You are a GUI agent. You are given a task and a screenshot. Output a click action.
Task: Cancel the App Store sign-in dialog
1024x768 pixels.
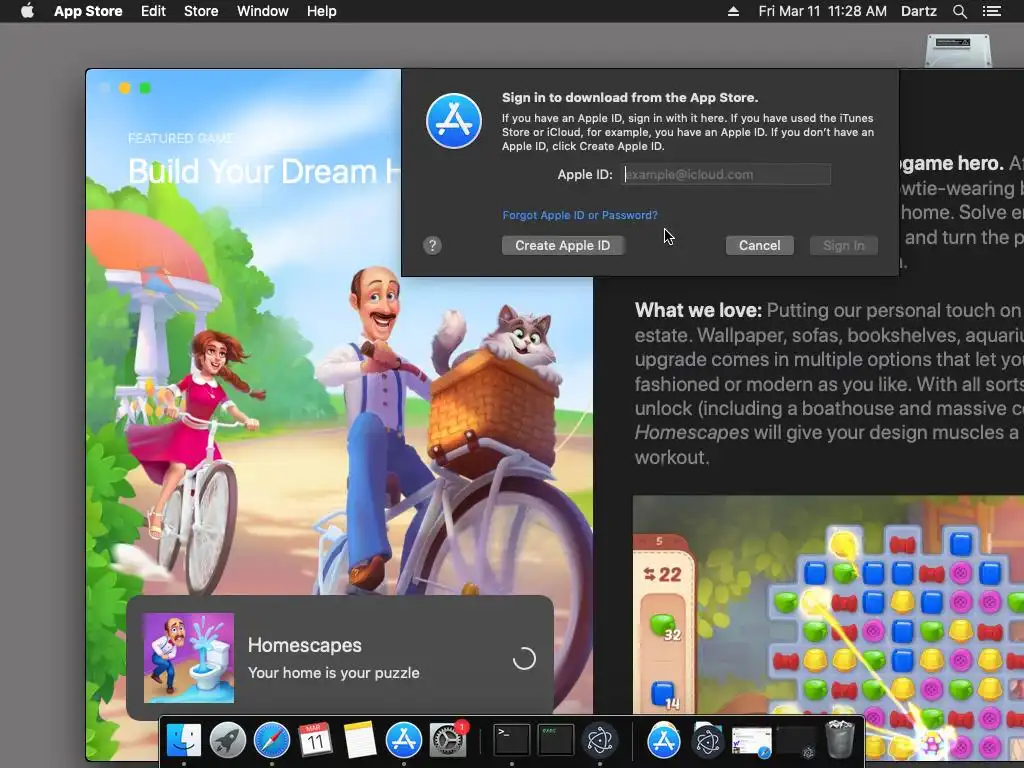(x=760, y=246)
